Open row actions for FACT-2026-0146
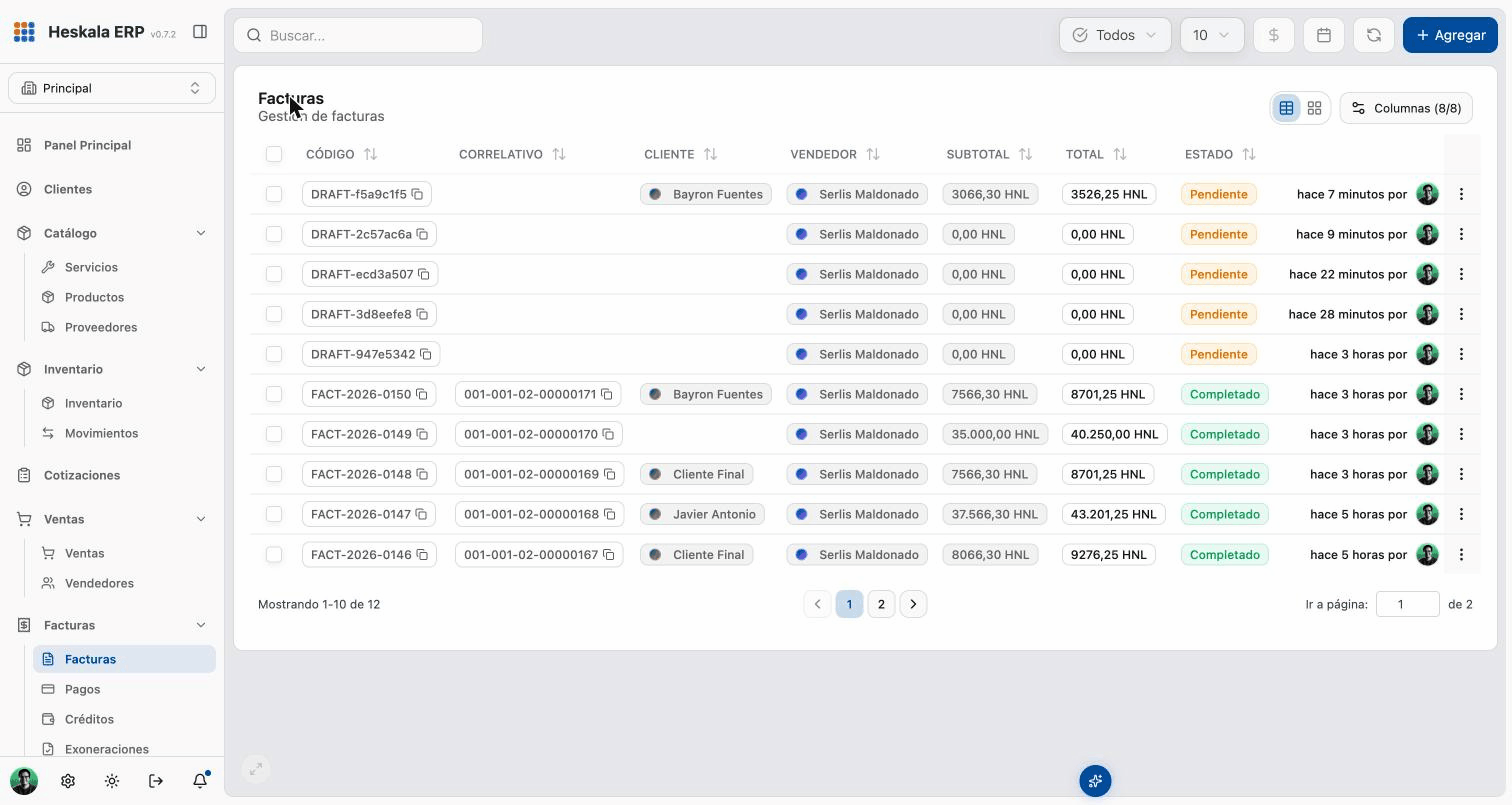This screenshot has width=1512, height=805. pos(1461,554)
